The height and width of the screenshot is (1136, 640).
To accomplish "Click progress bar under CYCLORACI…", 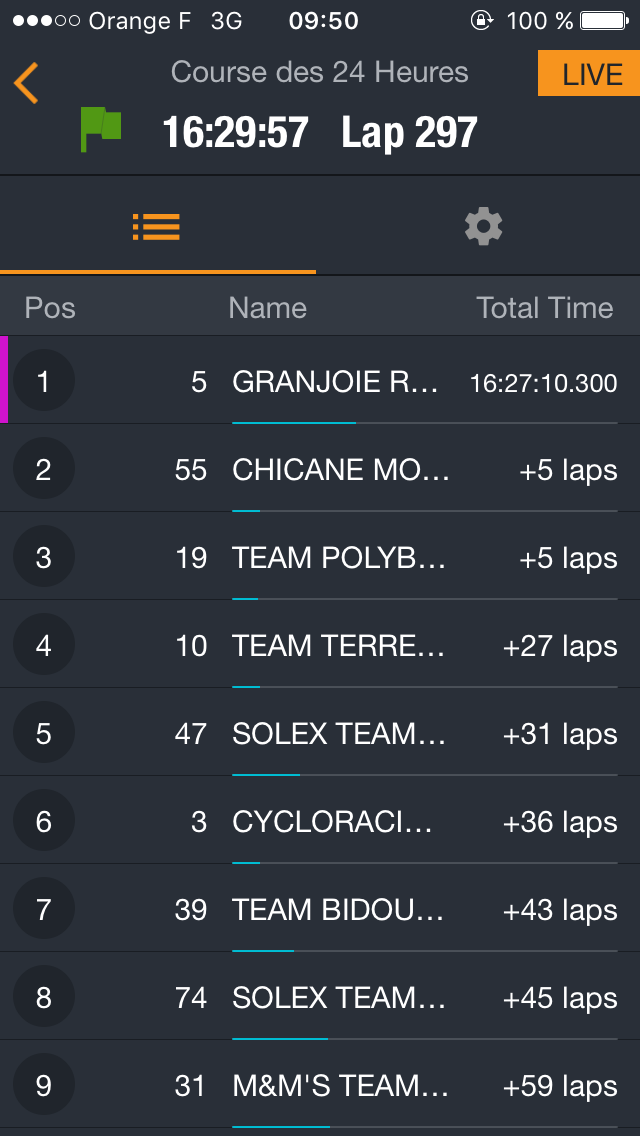I will click(424, 862).
